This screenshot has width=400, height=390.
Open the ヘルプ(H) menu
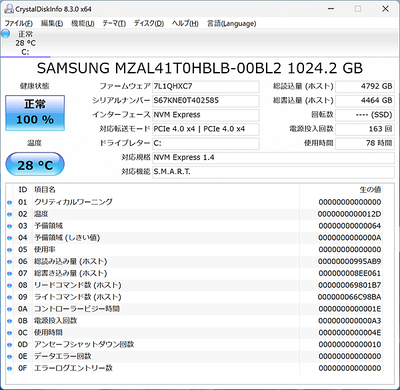(x=185, y=24)
